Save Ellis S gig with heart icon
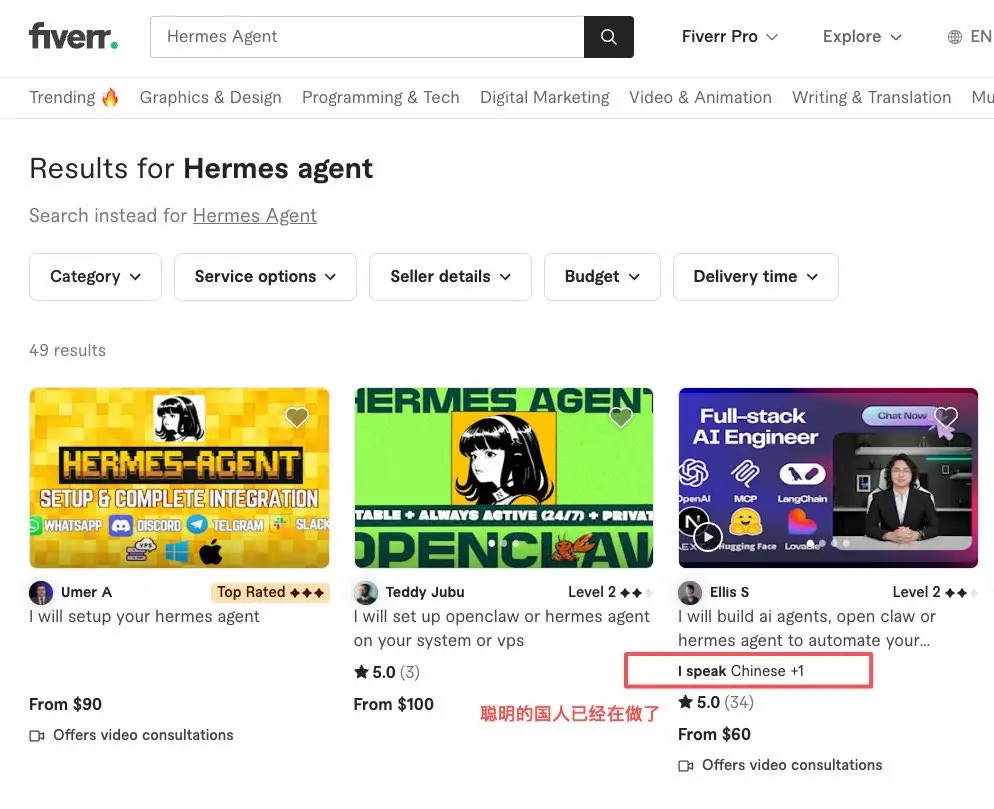 (x=946, y=417)
